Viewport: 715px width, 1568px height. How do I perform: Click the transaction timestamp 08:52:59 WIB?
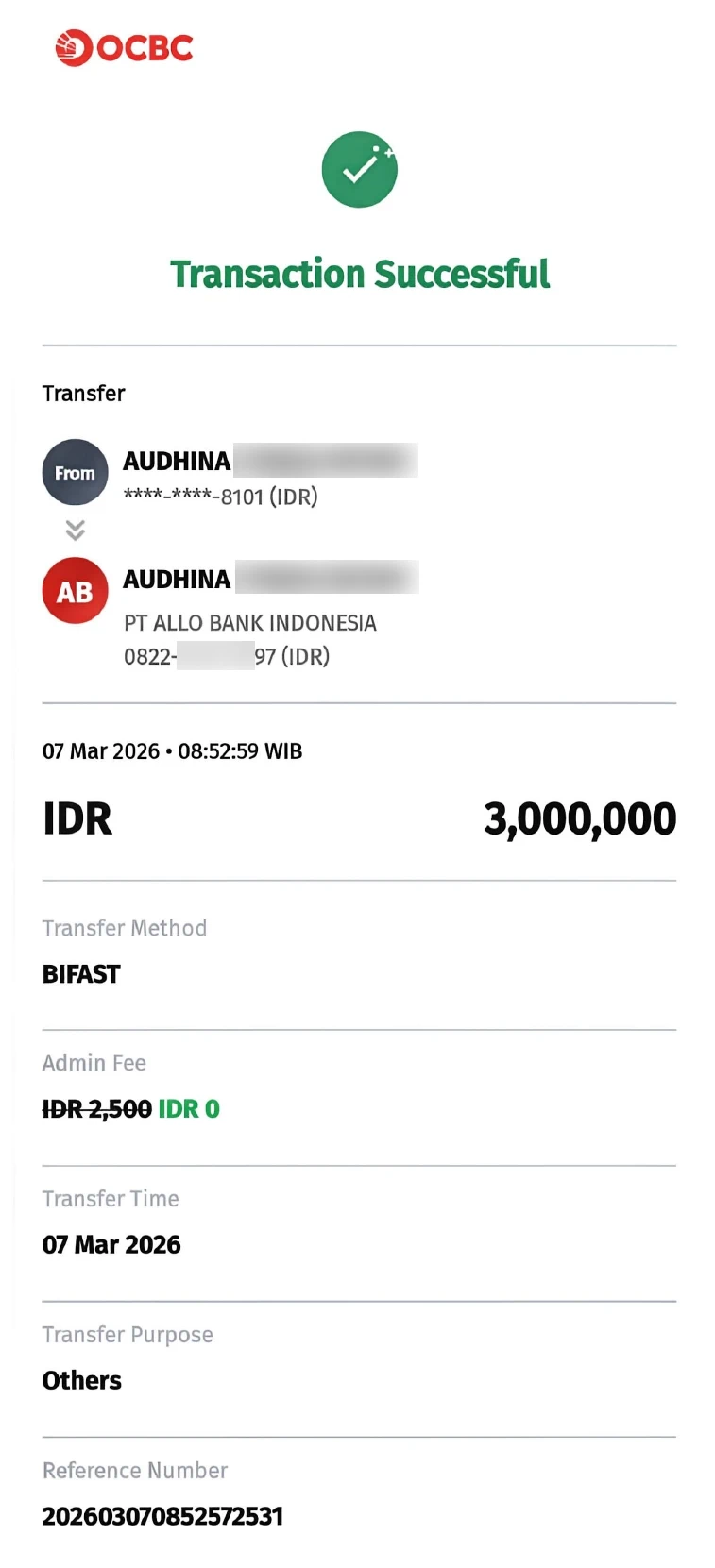coord(239,751)
